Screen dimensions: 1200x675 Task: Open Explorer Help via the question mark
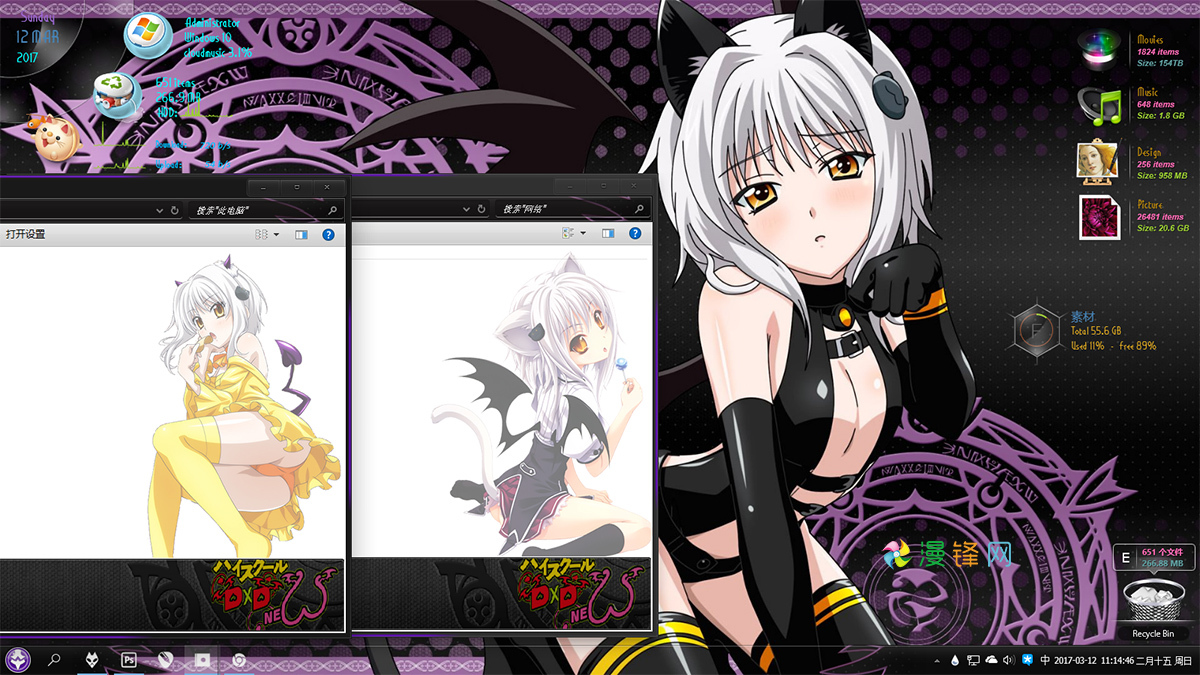328,232
